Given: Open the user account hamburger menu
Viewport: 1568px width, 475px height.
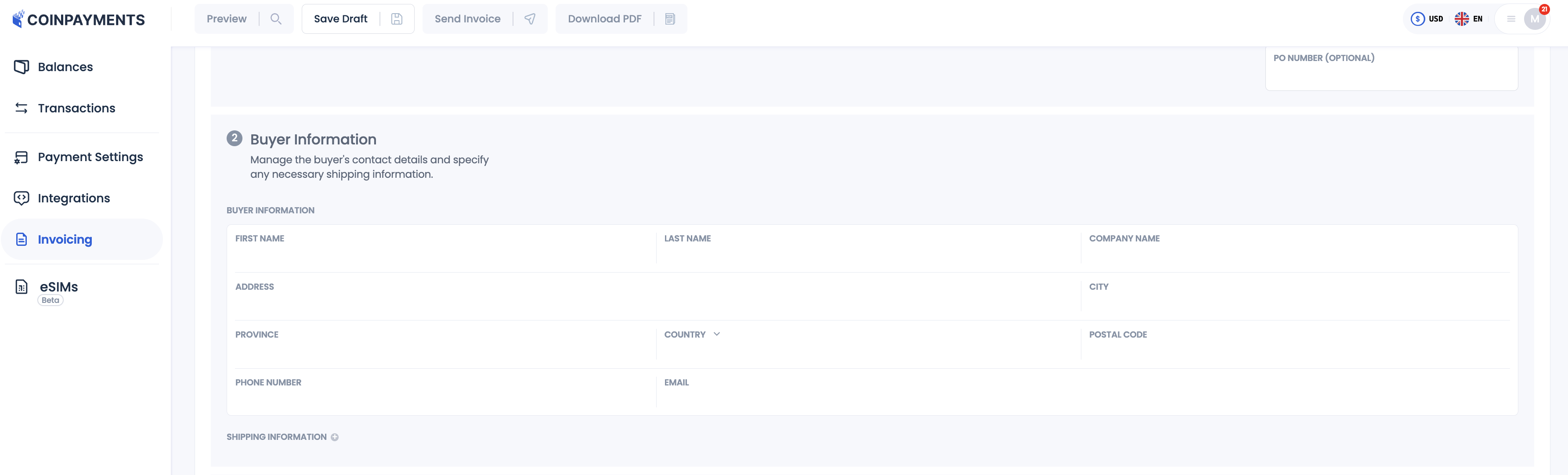Looking at the screenshot, I should click(x=1511, y=19).
